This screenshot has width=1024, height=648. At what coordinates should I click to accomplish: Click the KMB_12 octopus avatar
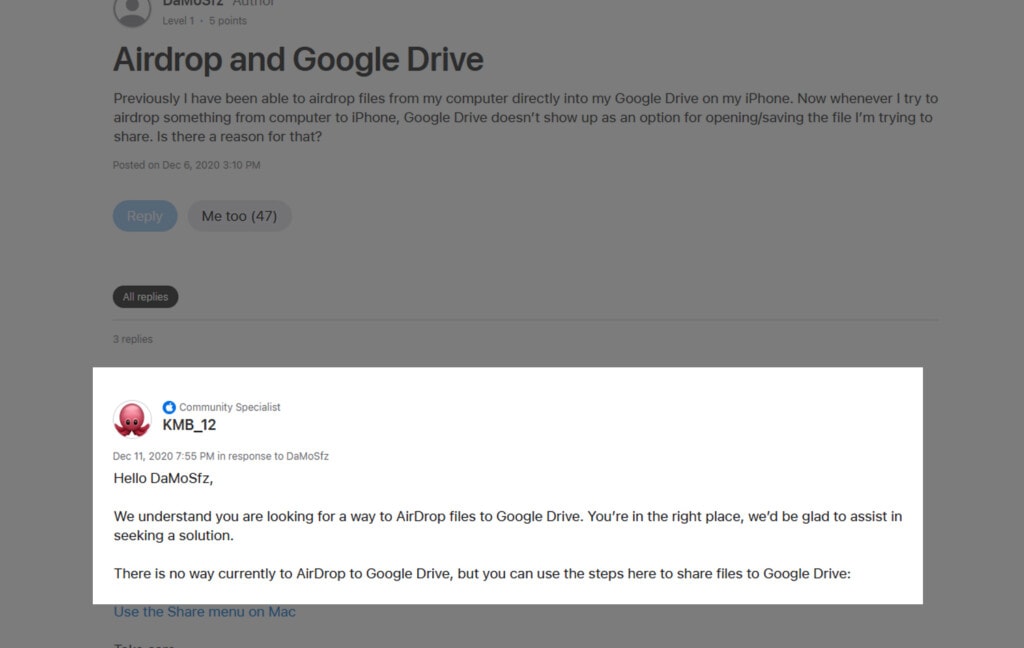click(x=131, y=417)
